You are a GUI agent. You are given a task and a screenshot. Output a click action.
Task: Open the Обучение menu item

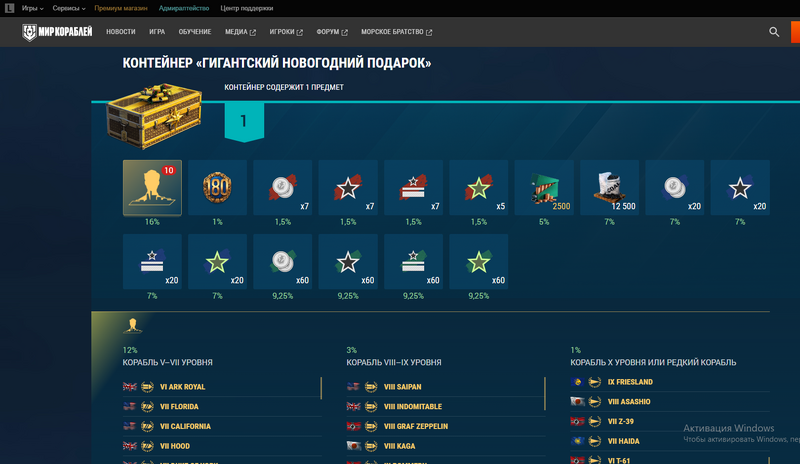[195, 32]
